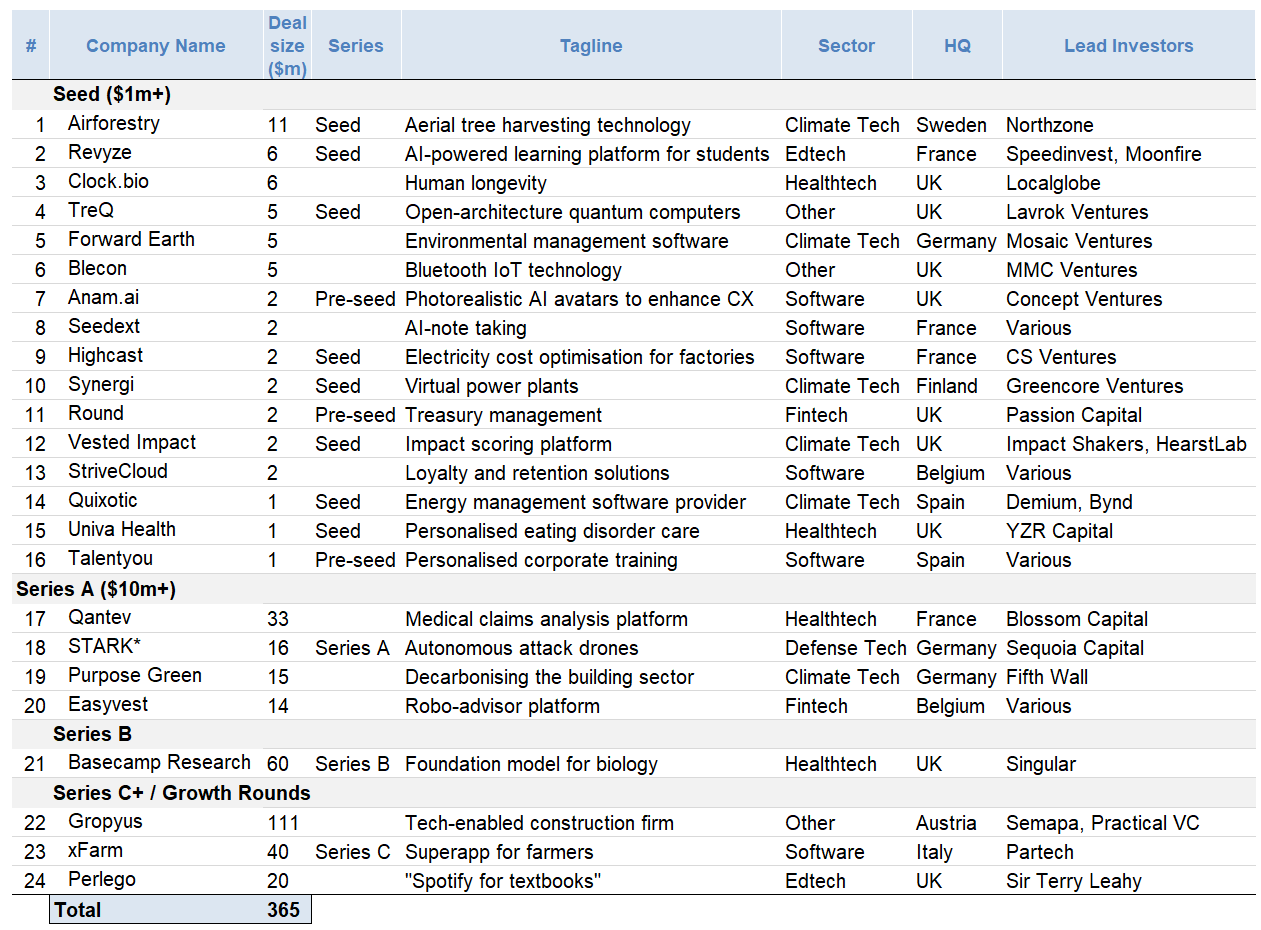Select the tagline Aerial tree harvesting technology

(x=548, y=125)
